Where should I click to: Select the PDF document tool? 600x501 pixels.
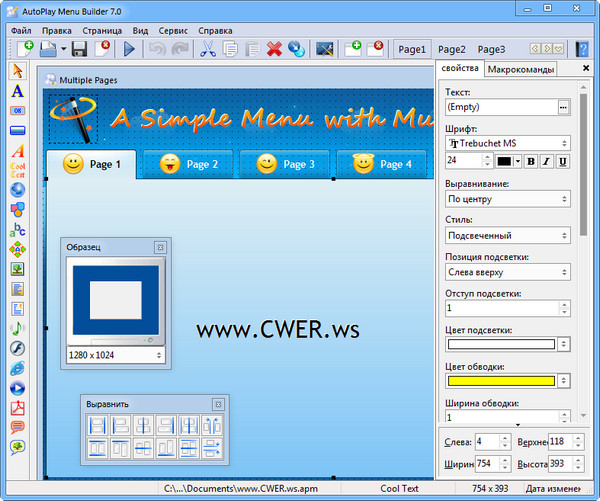coord(18,408)
